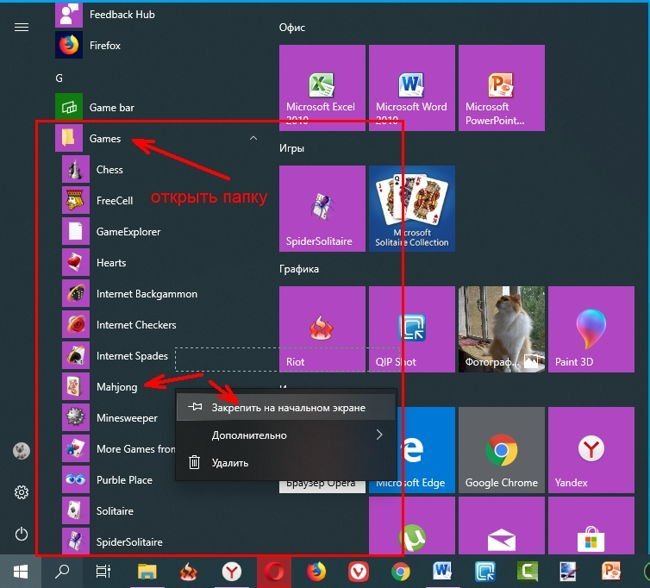Click the Games folder icon
650x588 pixels.
point(68,138)
